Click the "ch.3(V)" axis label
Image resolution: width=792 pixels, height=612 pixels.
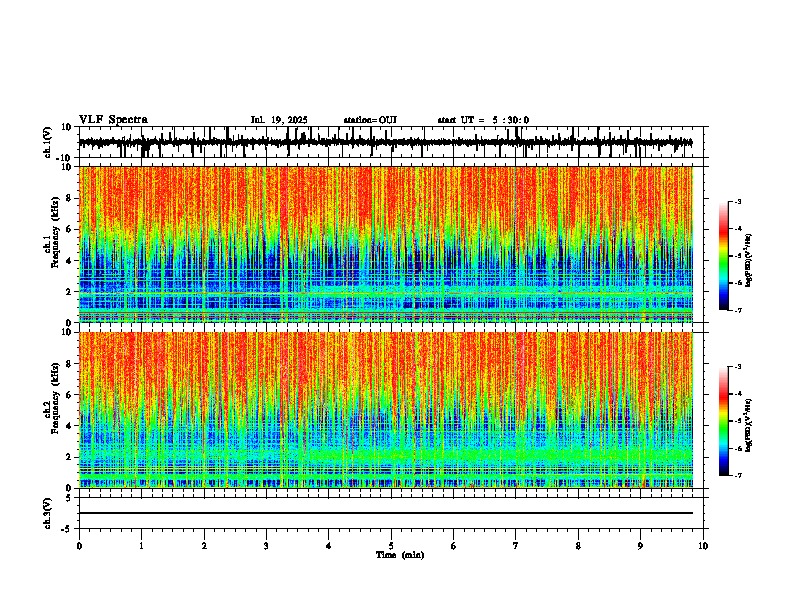click(x=47, y=514)
